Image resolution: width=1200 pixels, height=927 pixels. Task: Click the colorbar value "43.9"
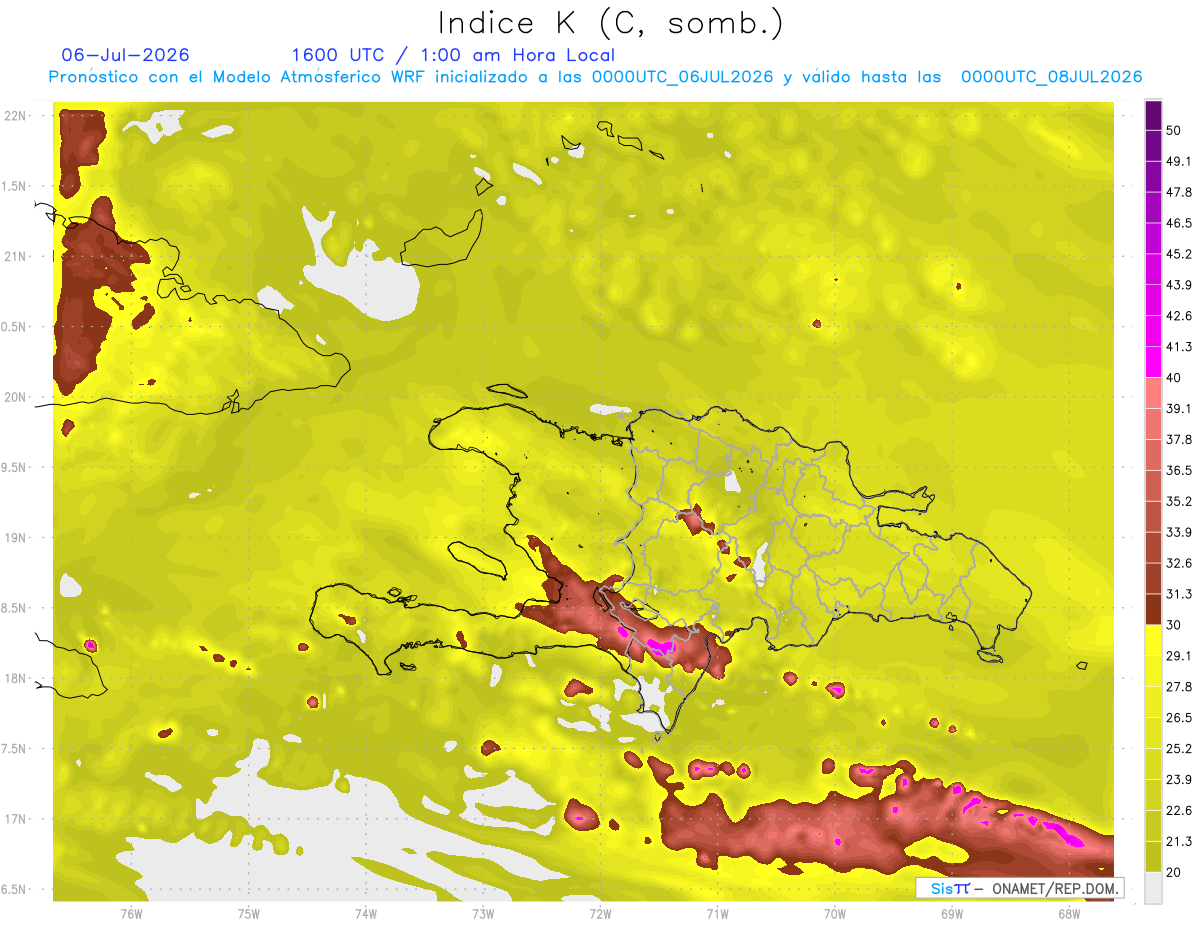pos(1178,285)
